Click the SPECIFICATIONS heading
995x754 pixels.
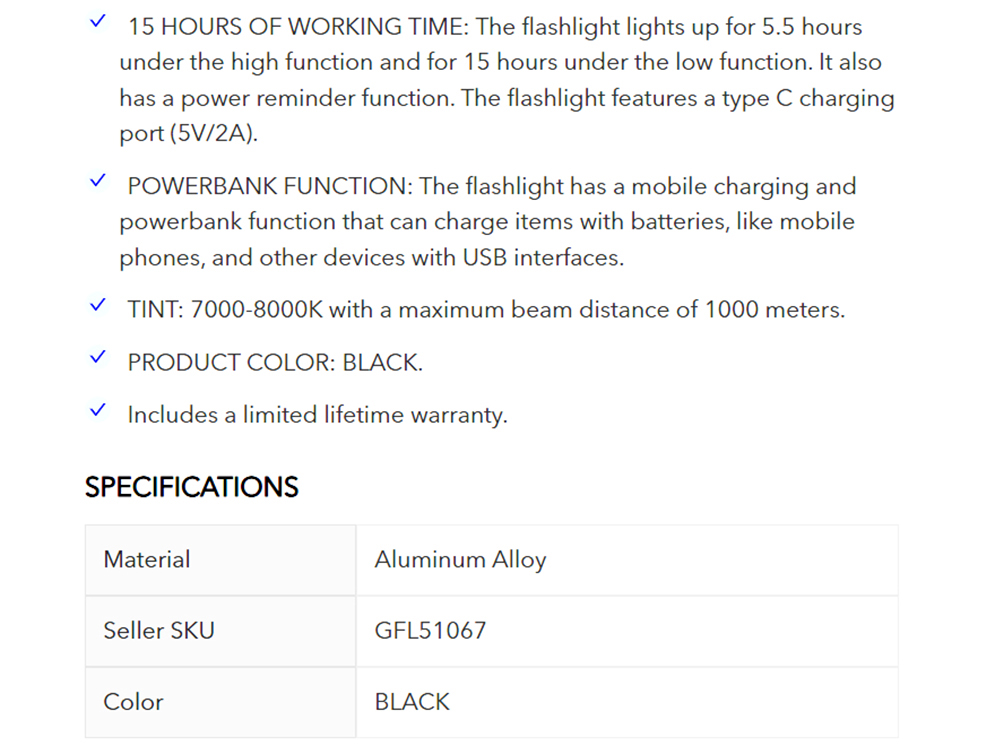(192, 487)
